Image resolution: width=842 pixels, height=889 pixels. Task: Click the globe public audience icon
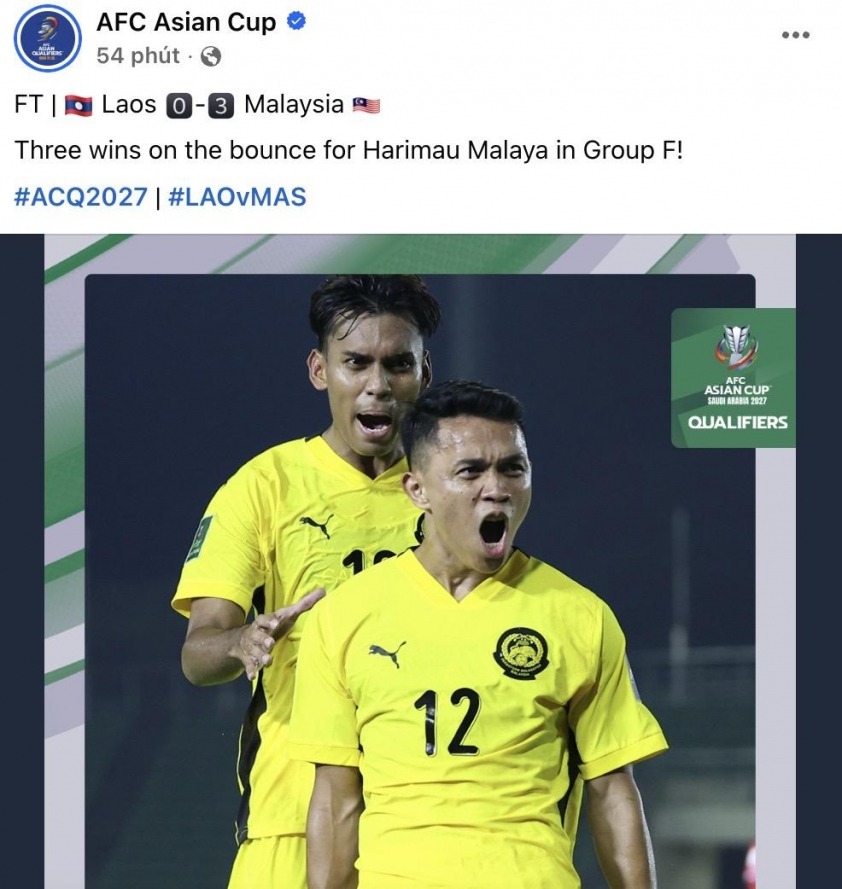click(x=210, y=57)
